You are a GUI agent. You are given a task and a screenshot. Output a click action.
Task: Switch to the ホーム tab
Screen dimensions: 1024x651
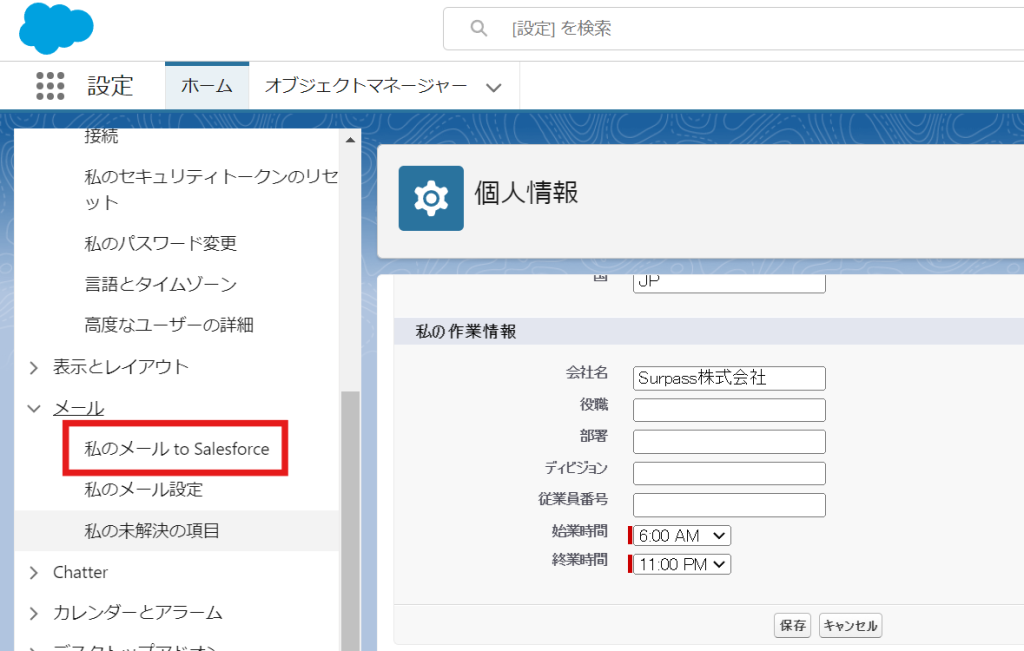pos(207,86)
